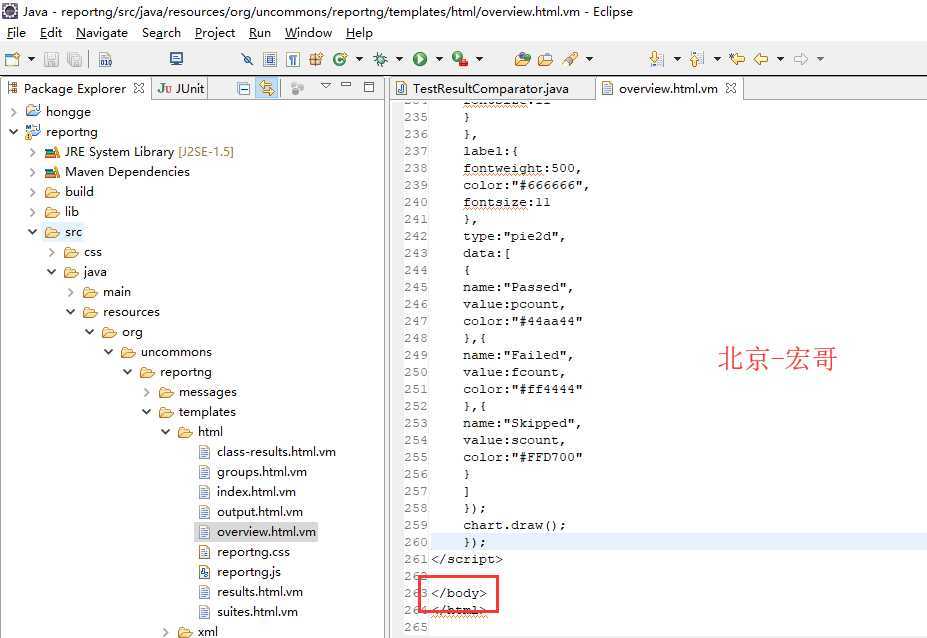The width and height of the screenshot is (927, 638).
Task: Open the Project menu
Action: click(215, 33)
